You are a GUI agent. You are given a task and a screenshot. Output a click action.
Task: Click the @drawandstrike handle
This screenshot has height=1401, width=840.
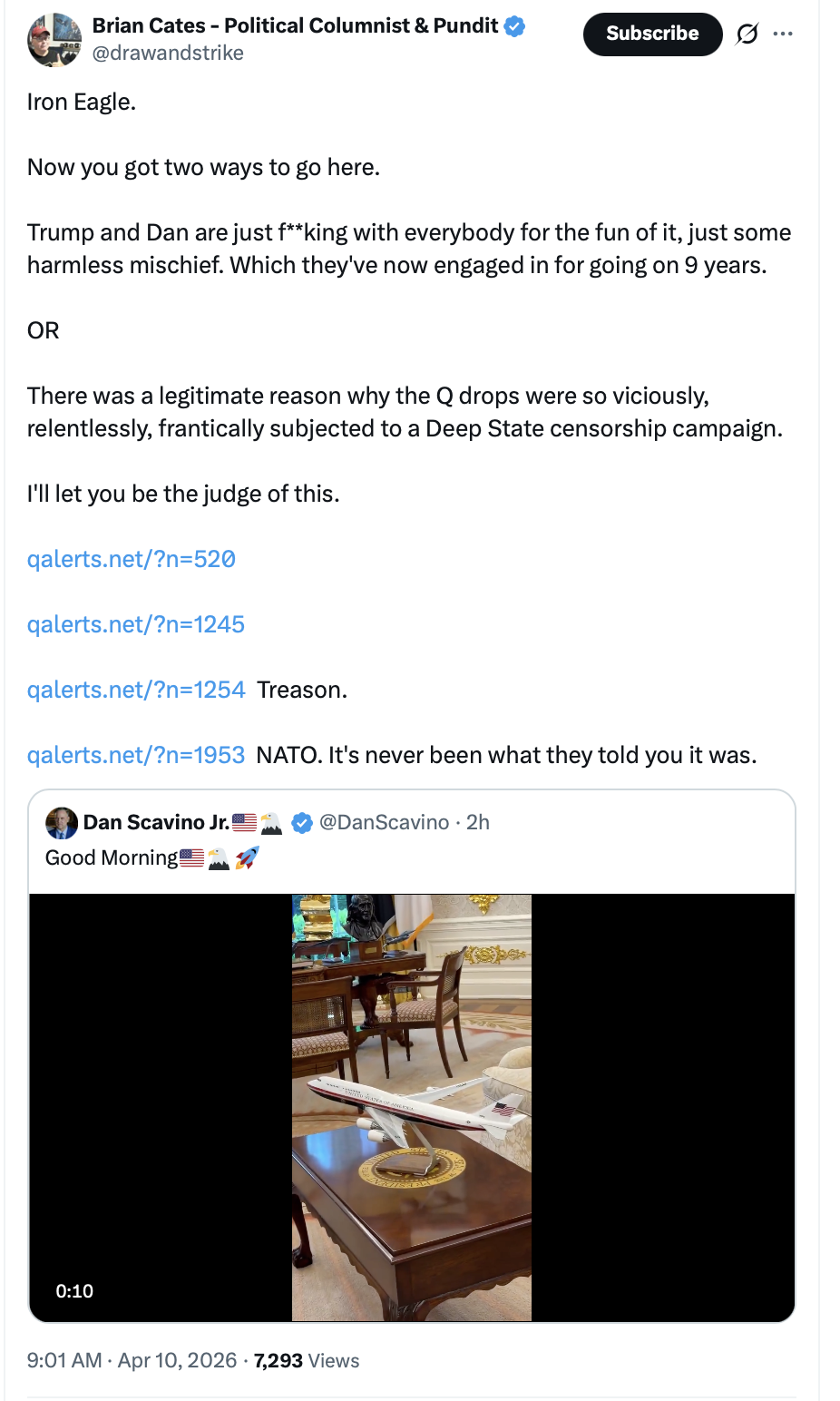coord(168,54)
